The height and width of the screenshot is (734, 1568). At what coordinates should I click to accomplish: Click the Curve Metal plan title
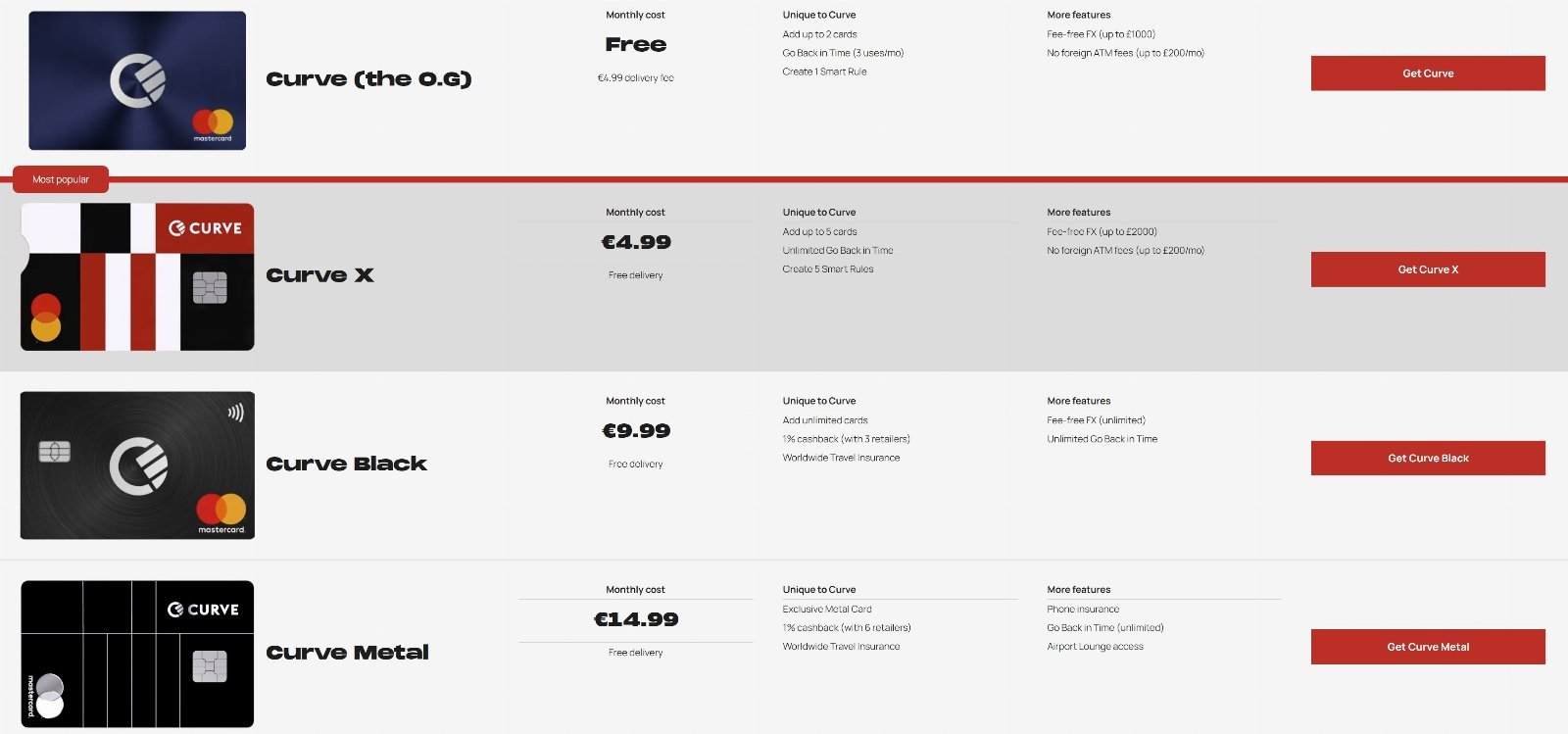pos(348,653)
